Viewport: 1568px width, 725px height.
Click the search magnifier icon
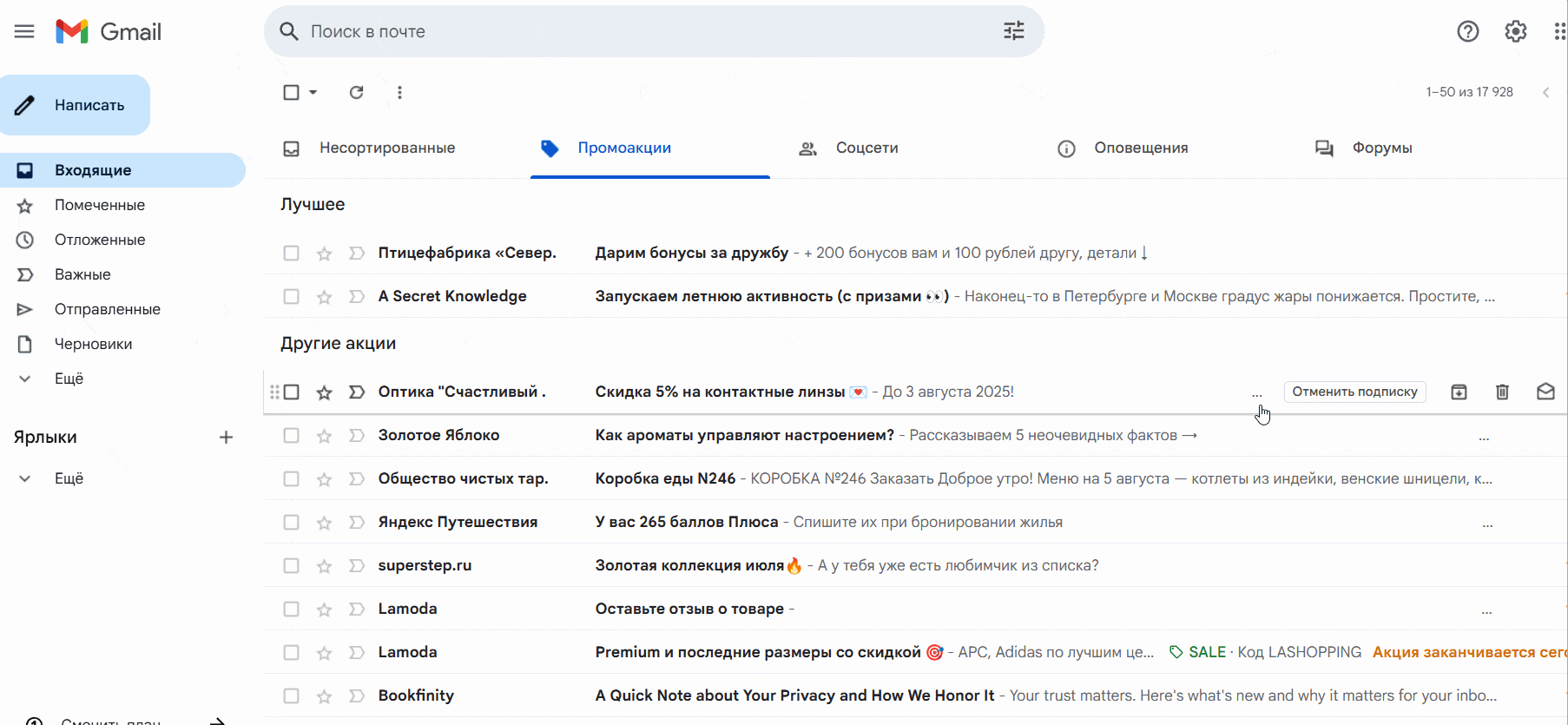pos(289,31)
